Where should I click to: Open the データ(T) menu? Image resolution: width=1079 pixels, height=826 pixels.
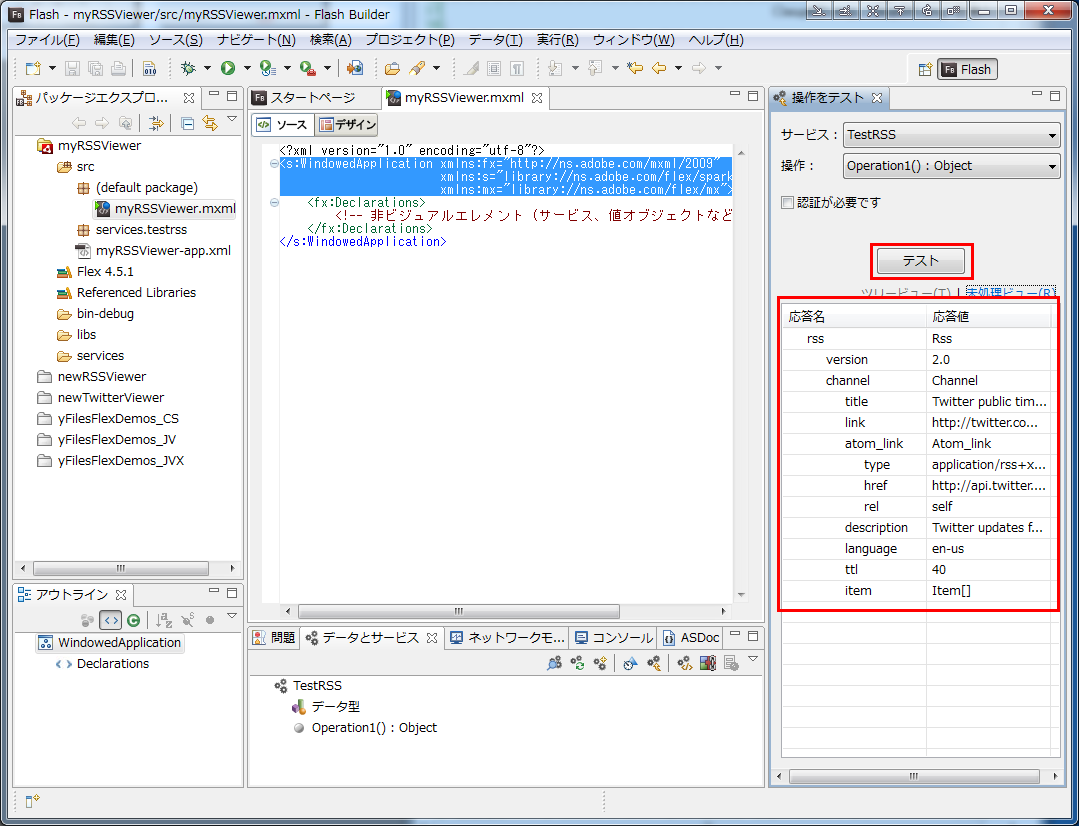[x=495, y=40]
